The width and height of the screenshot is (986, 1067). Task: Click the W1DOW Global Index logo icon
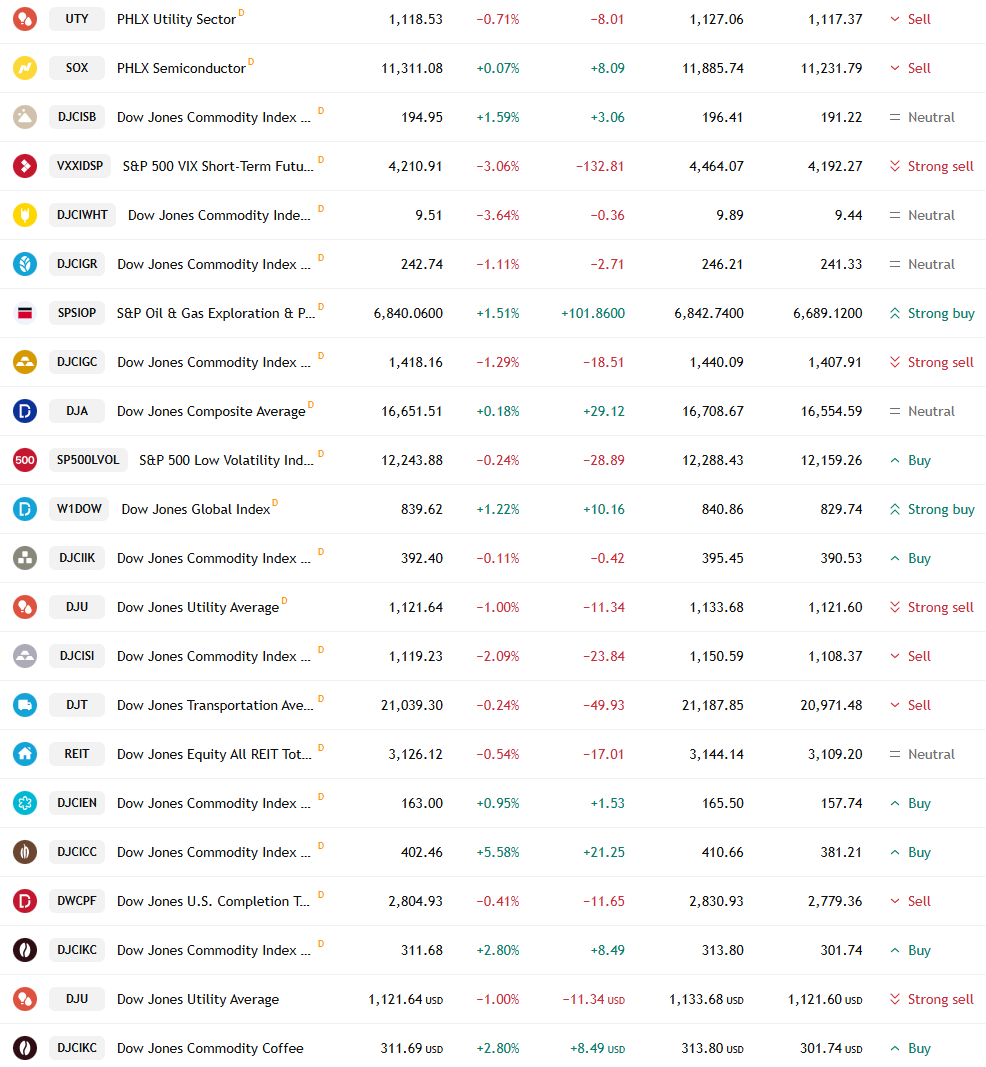[x=25, y=509]
